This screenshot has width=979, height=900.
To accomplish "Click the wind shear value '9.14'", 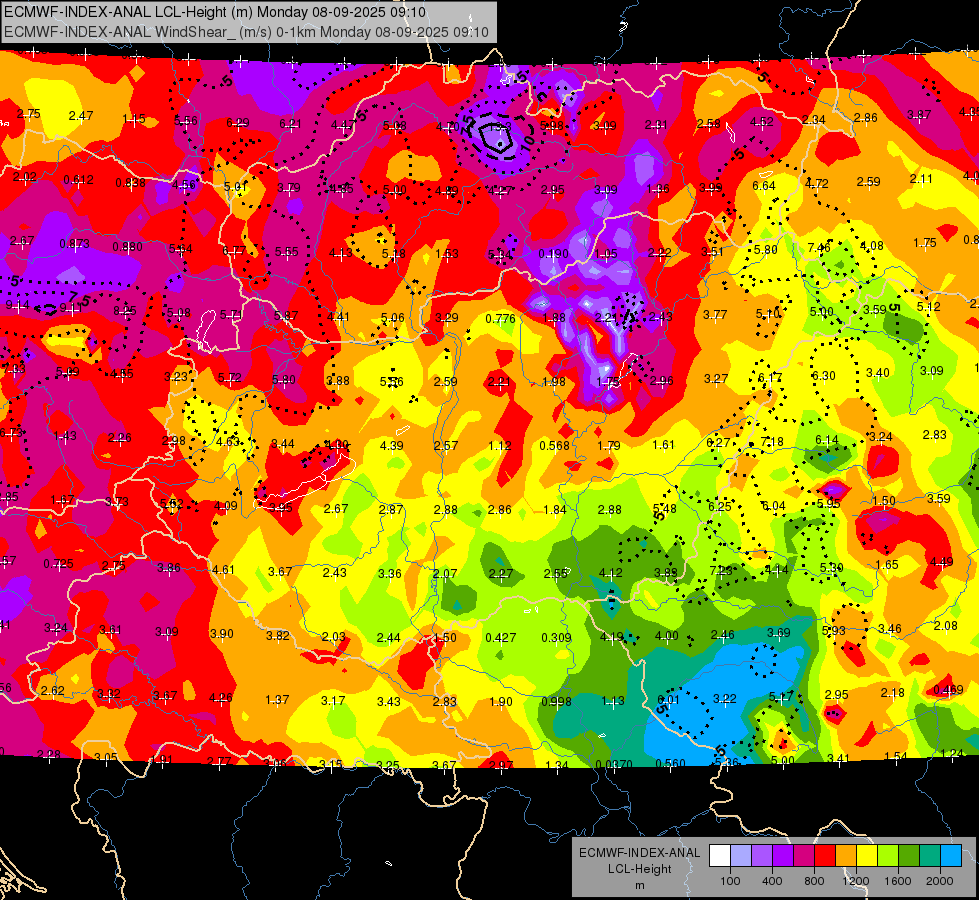I will [17, 305].
